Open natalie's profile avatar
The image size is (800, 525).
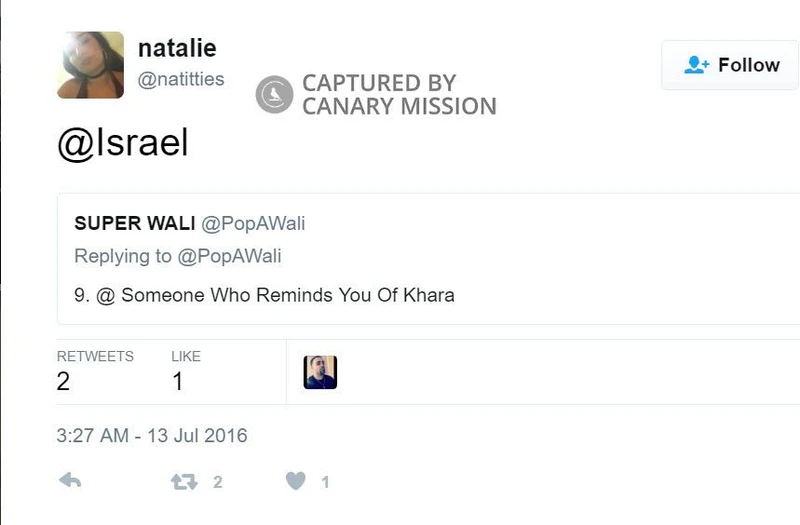click(90, 65)
